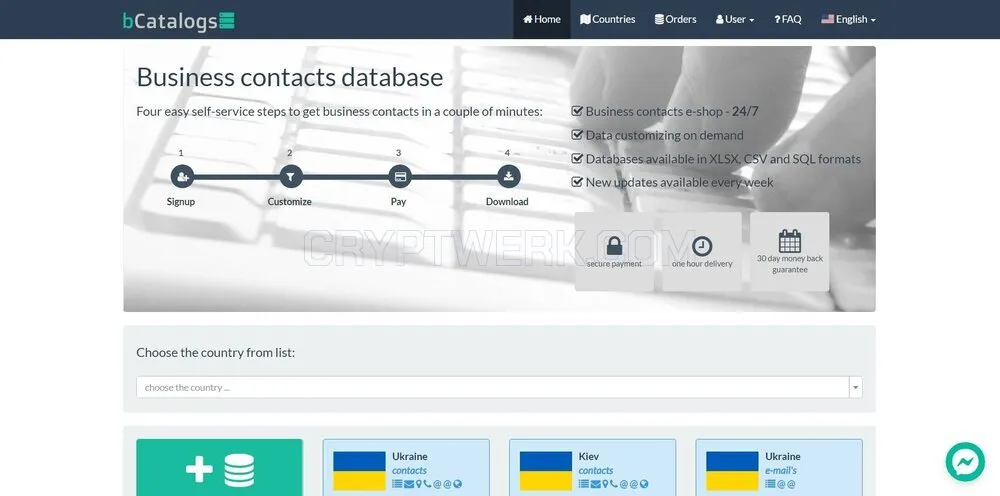Click the secure payment lock icon
Image resolution: width=1000 pixels, height=496 pixels.
point(614,245)
